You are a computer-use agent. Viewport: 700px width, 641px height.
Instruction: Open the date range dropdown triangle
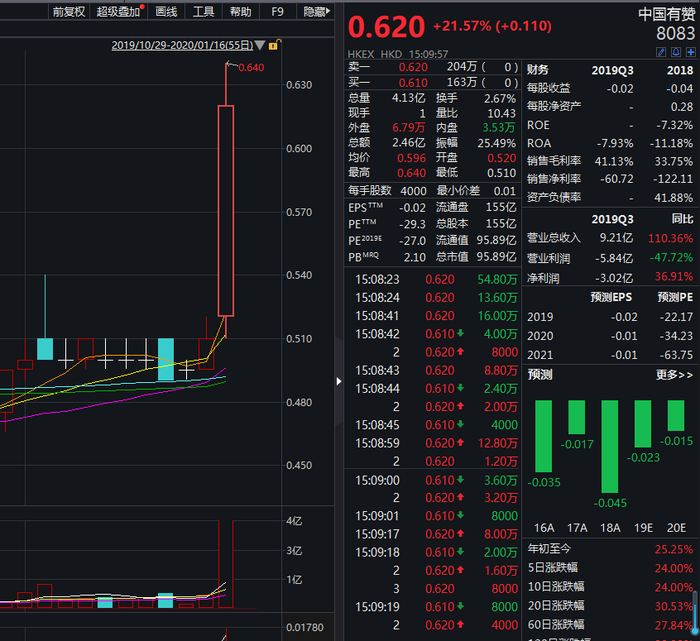tap(260, 45)
